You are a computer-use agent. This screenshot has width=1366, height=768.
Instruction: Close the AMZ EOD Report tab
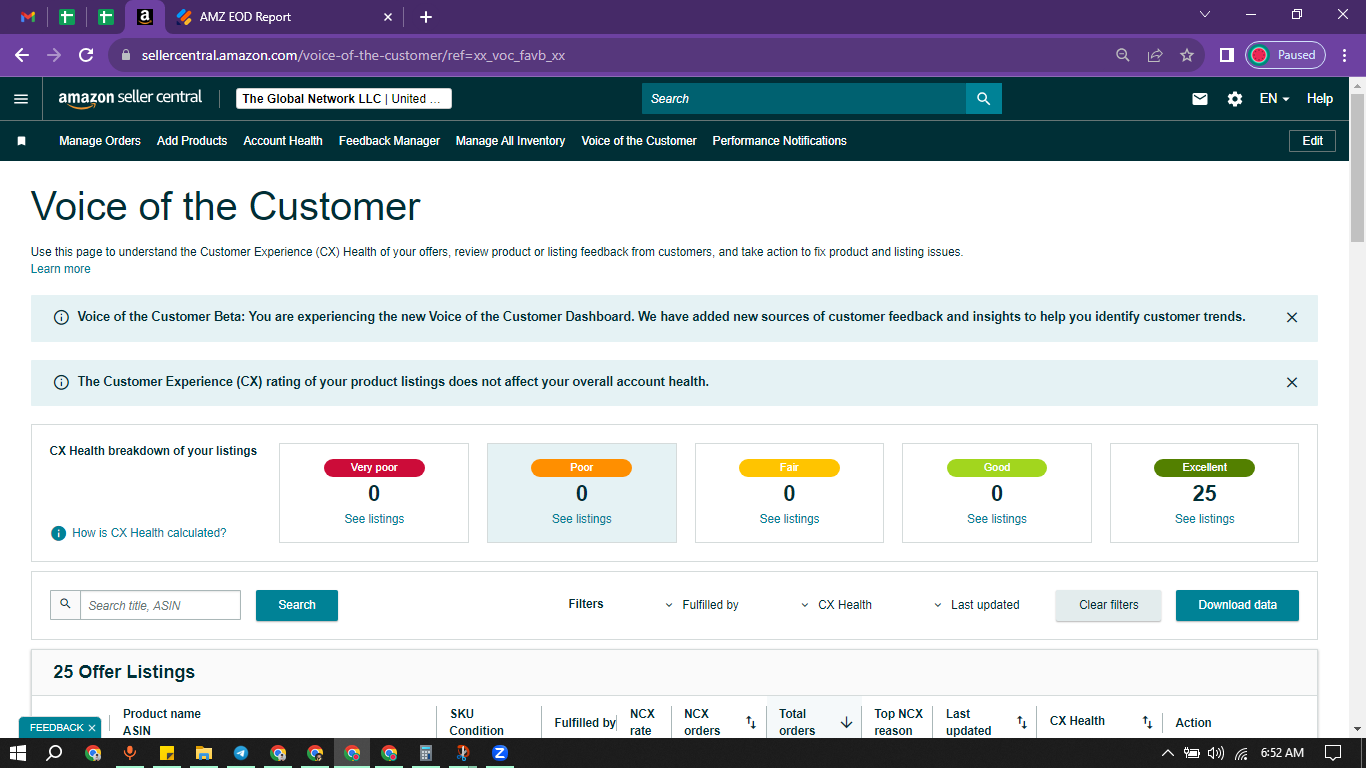[x=389, y=17]
